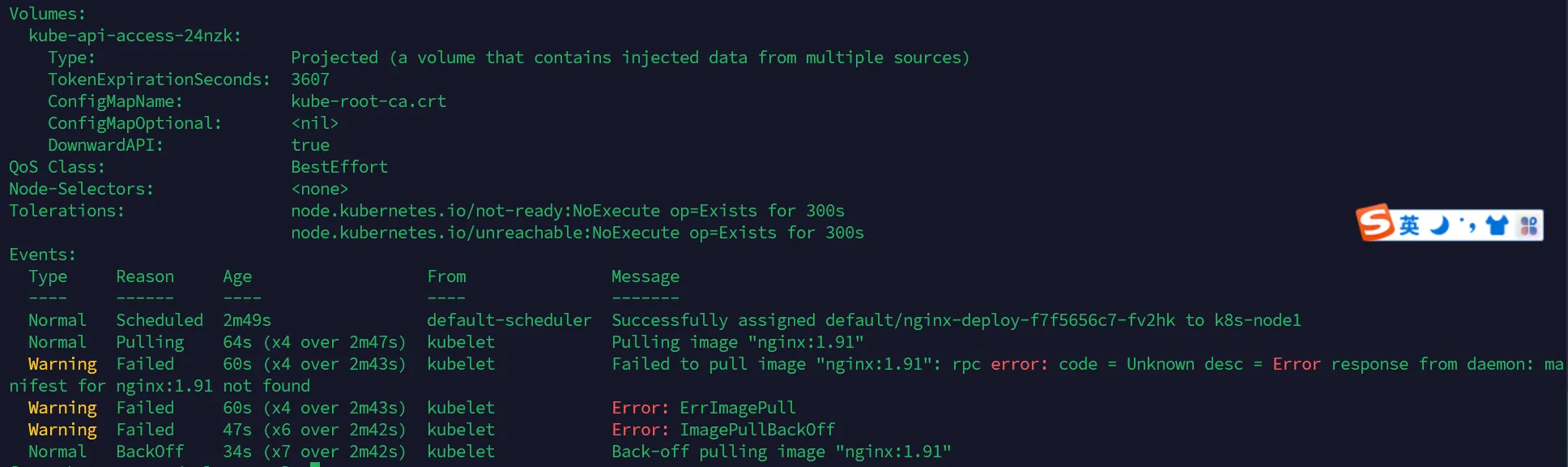
Task: Toggle the 英 Chinese/English input mode
Action: 1409,225
